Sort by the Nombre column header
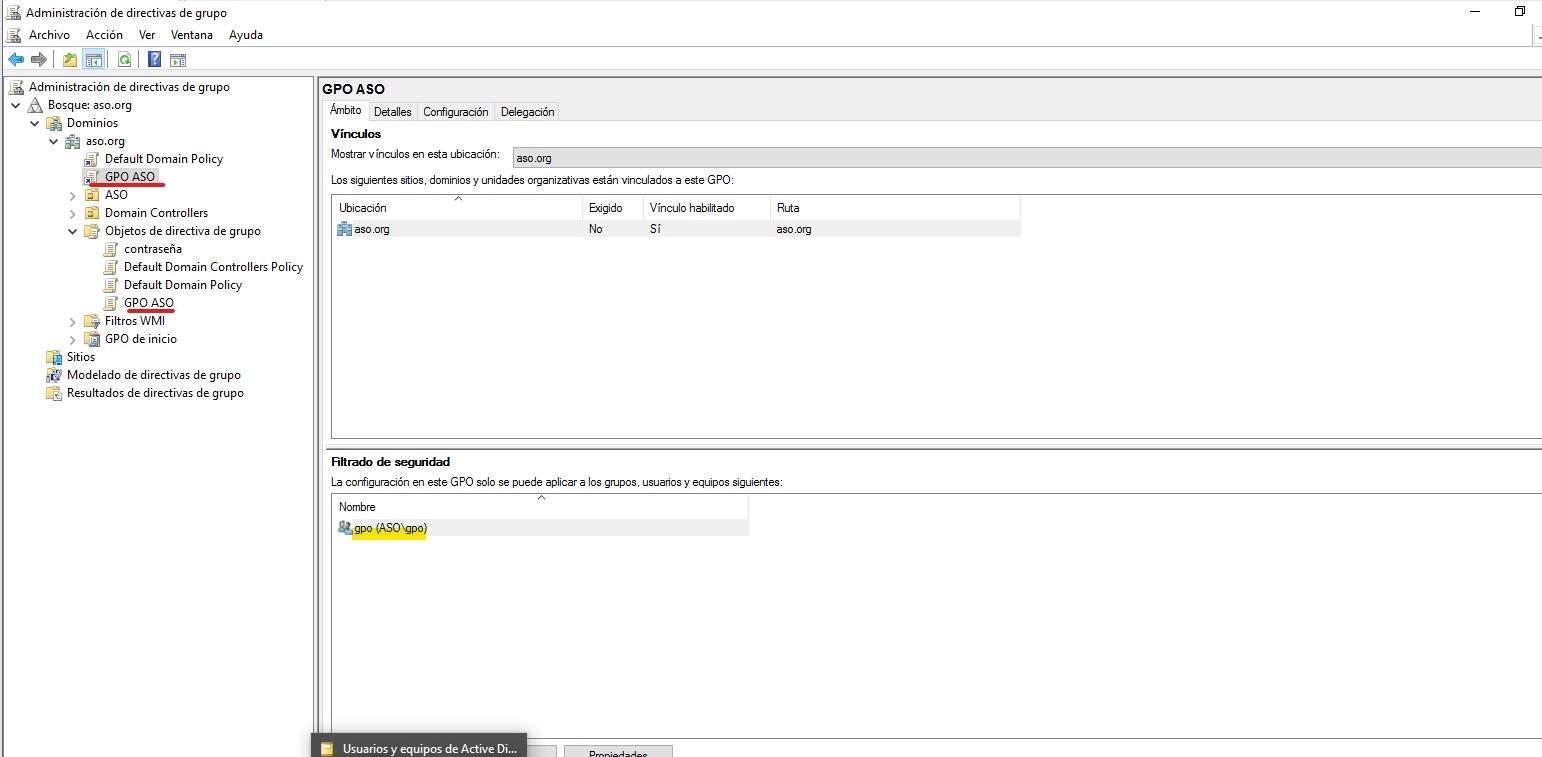 pos(540,507)
